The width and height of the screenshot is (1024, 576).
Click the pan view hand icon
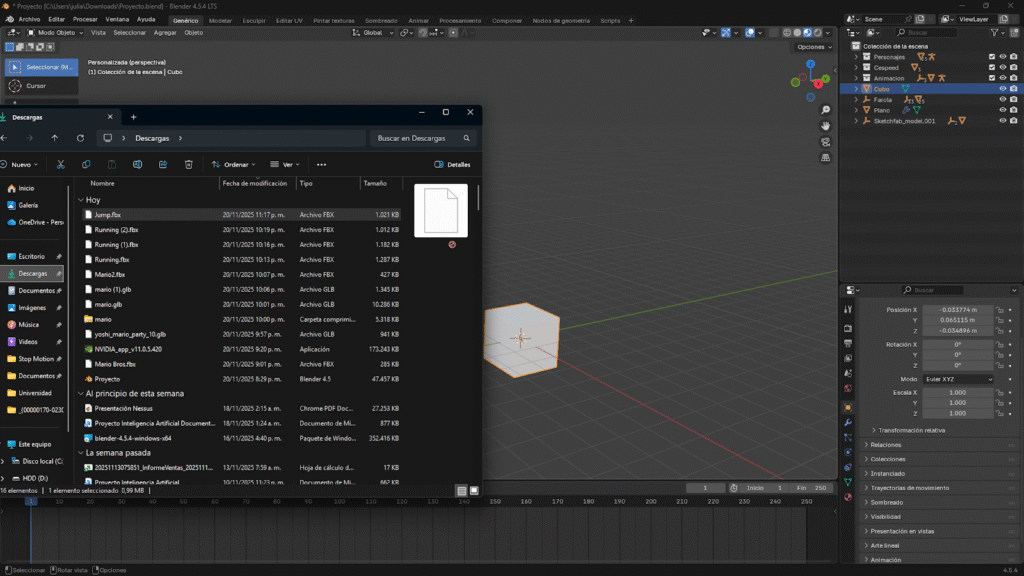click(x=825, y=127)
